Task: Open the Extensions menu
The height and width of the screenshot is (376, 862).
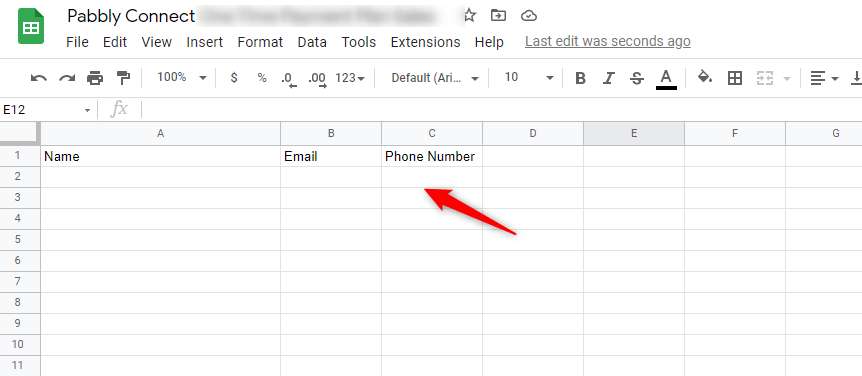Action: 426,42
